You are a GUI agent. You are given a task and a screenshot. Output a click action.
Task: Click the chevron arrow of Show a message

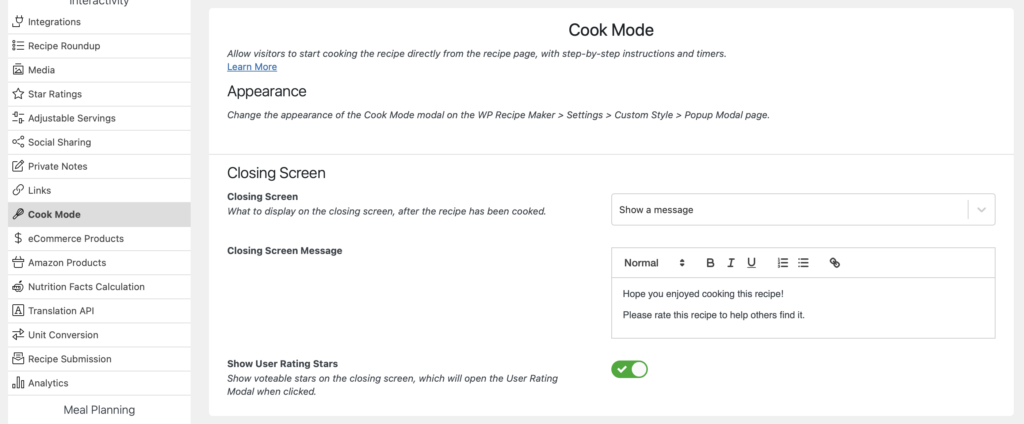click(981, 210)
